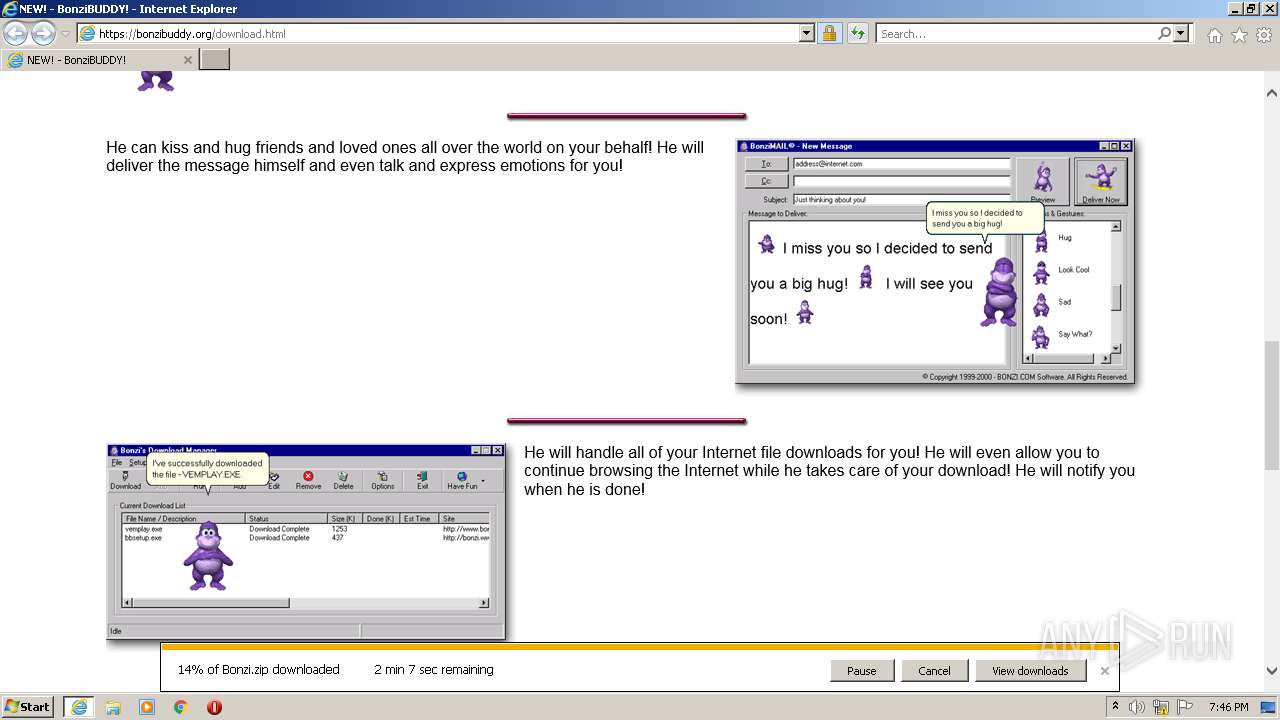Click the Internet Explorer title bar icon
Screen dimensions: 1280x720
pos(11,9)
